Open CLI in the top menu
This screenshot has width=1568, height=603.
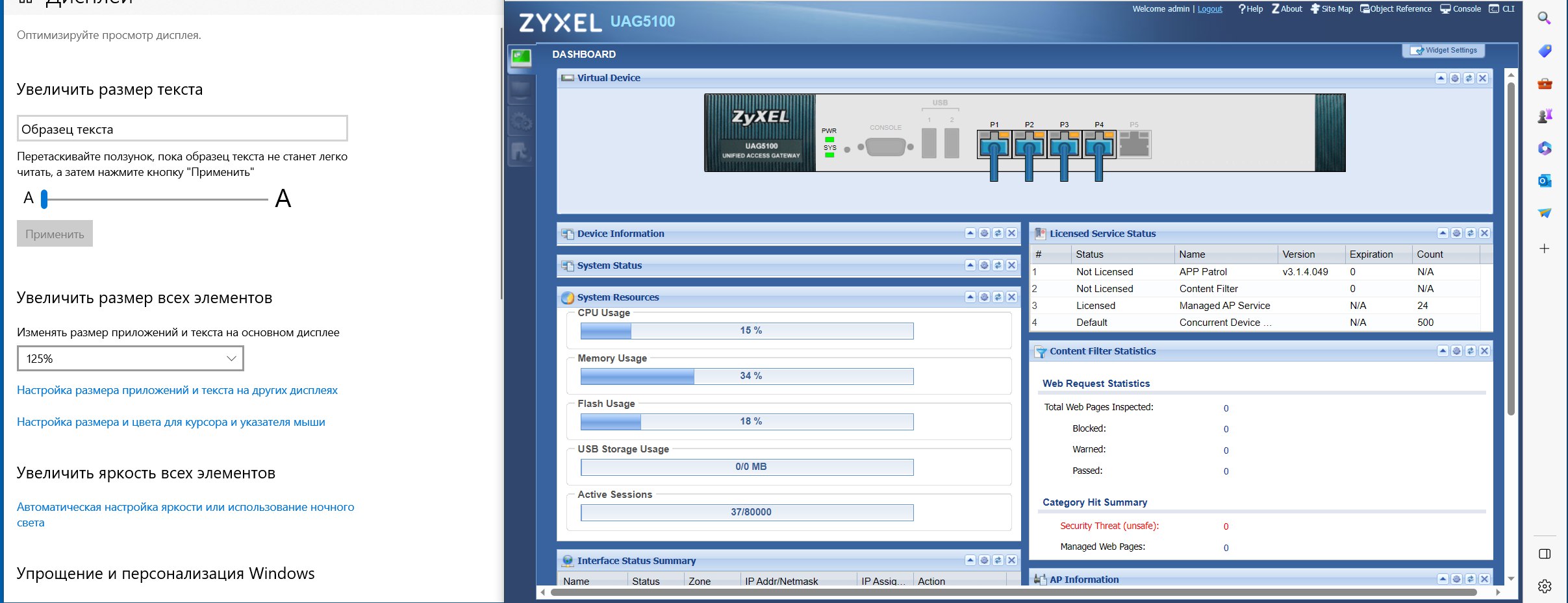[1502, 9]
